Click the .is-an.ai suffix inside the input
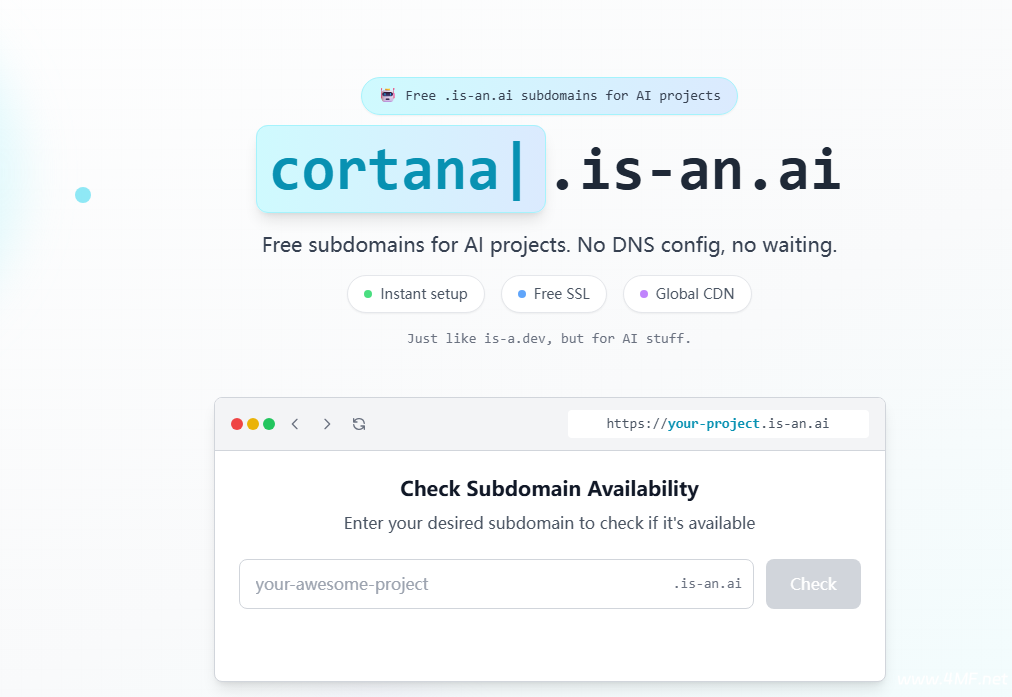1012x697 pixels. click(707, 584)
